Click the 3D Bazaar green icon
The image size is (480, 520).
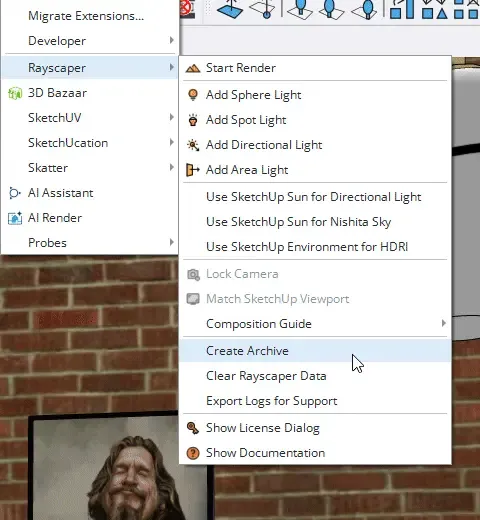pyautogui.click(x=15, y=93)
